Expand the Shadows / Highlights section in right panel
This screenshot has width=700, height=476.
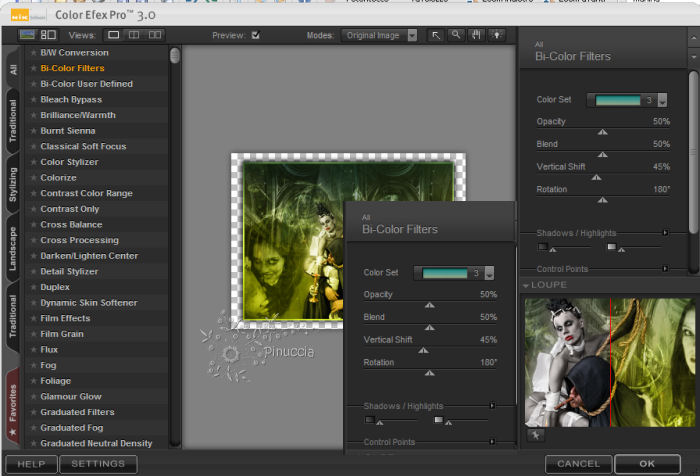[x=666, y=233]
